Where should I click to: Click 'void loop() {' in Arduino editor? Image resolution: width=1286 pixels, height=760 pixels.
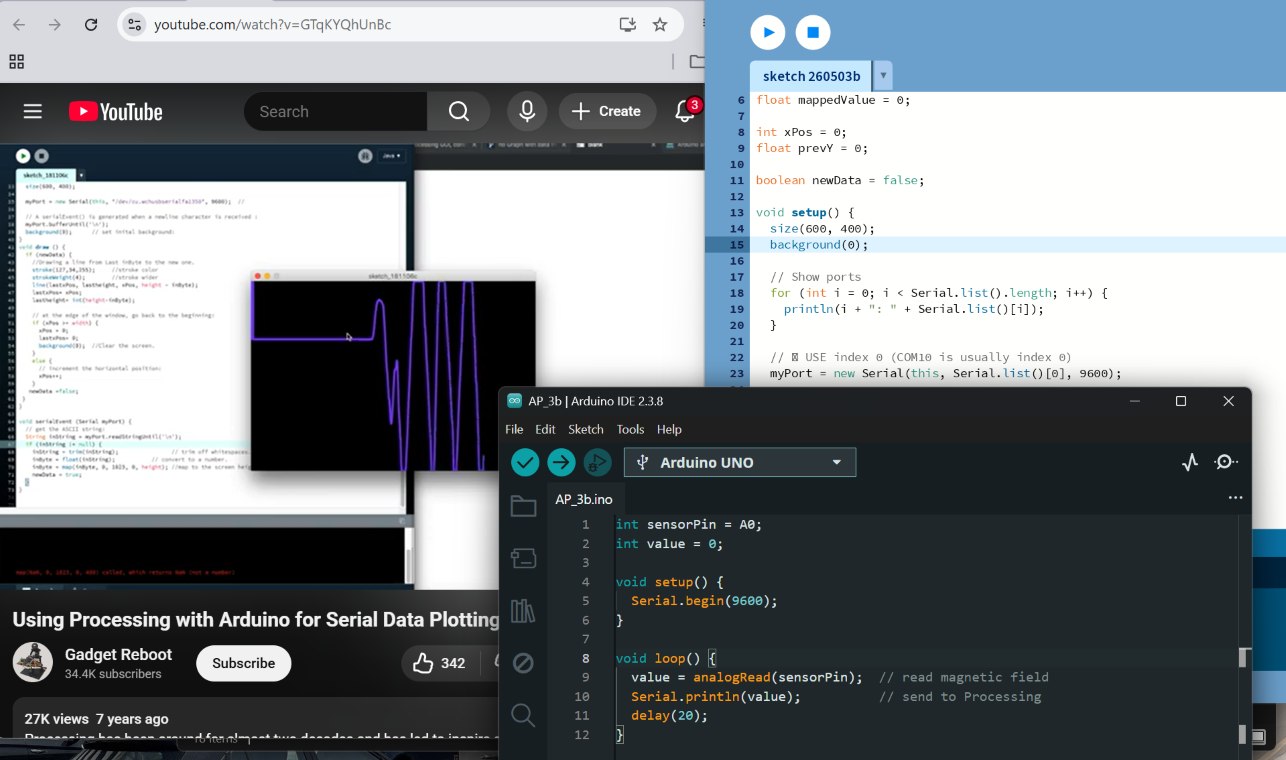pos(666,658)
